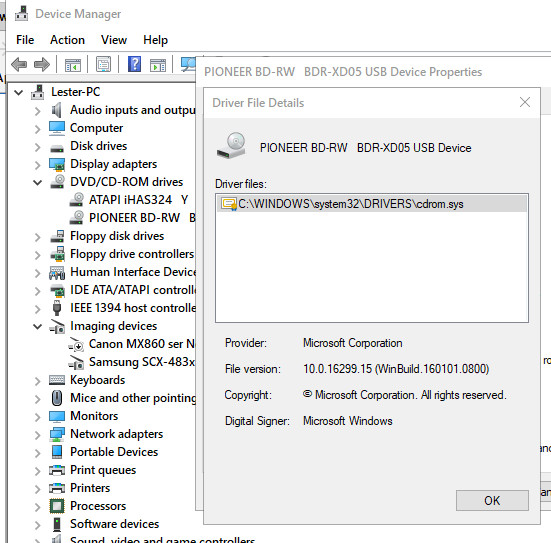Click OK in Driver File Details

point(492,500)
